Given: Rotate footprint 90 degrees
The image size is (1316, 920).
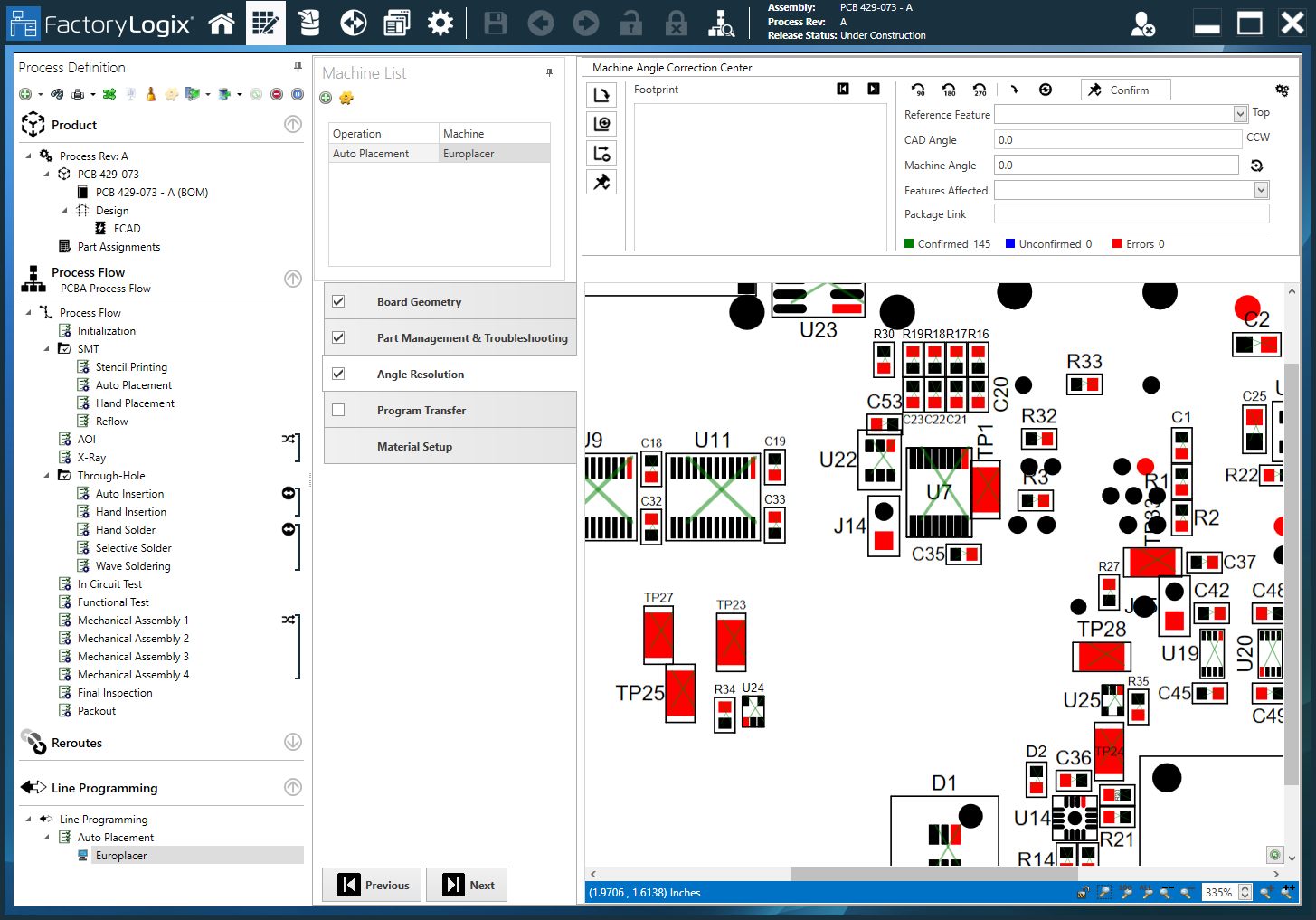Looking at the screenshot, I should [x=918, y=90].
